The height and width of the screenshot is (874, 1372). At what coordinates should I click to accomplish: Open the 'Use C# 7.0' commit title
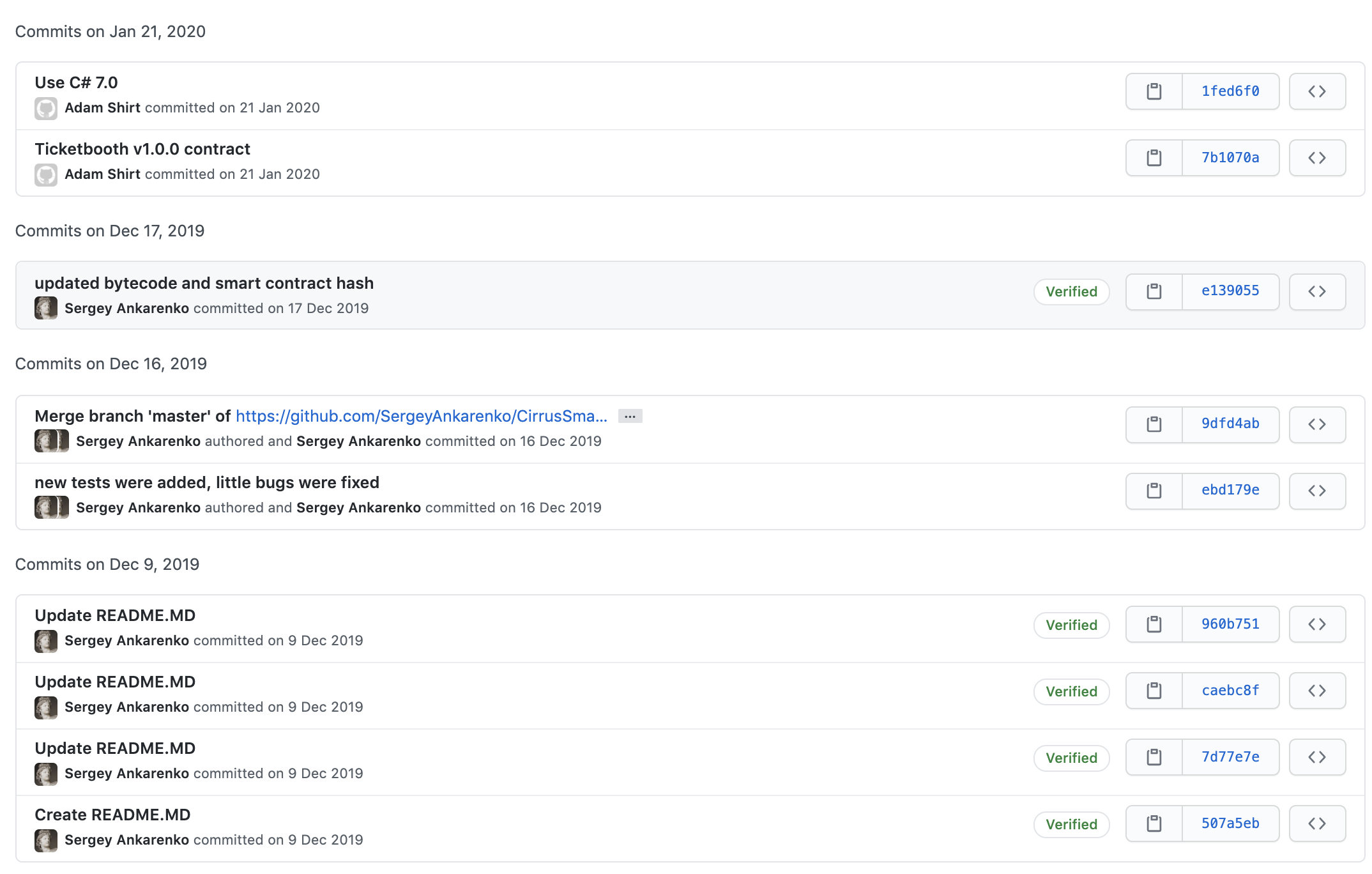(x=76, y=82)
